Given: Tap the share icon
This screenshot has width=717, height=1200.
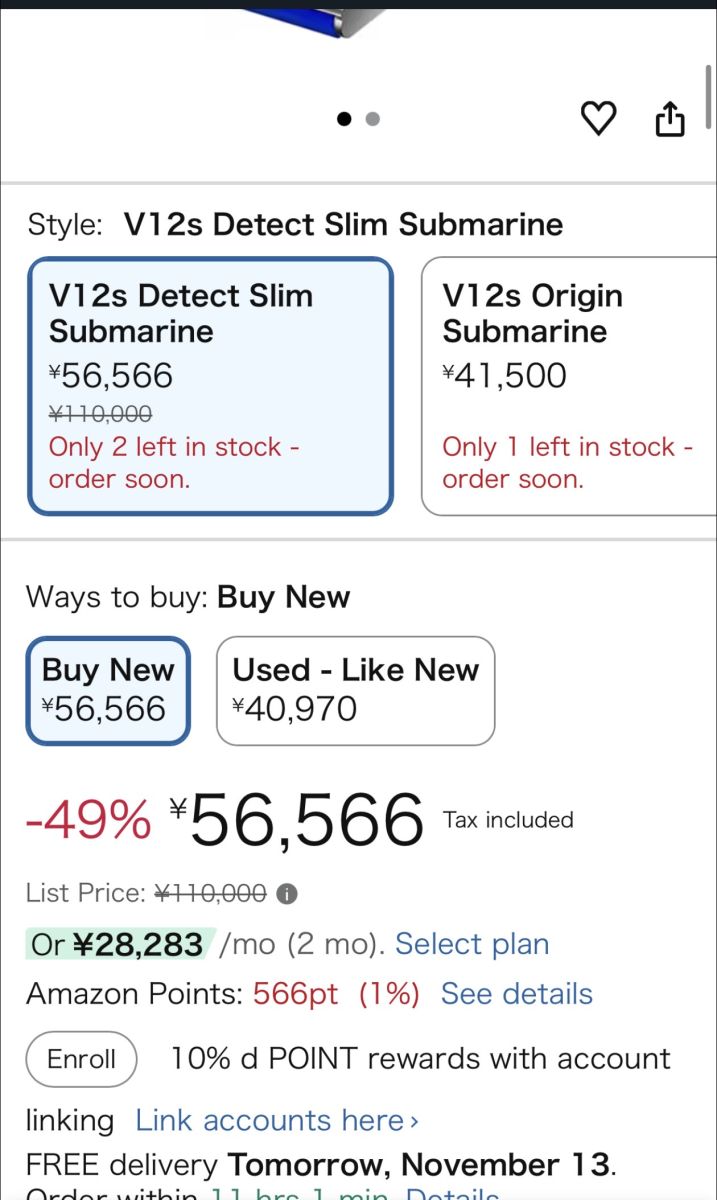Looking at the screenshot, I should pyautogui.click(x=670, y=119).
